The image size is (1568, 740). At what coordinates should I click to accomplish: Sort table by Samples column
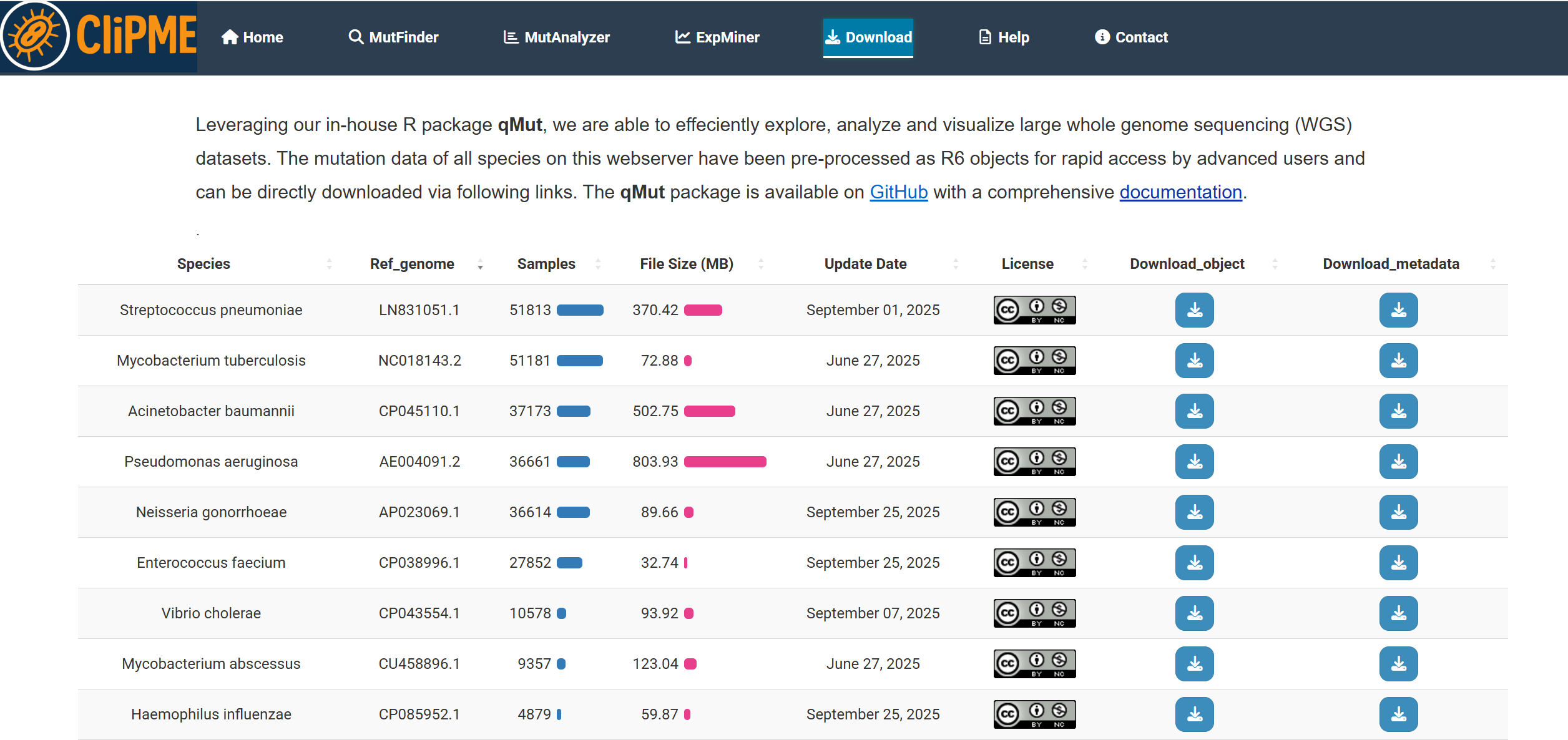coord(546,264)
